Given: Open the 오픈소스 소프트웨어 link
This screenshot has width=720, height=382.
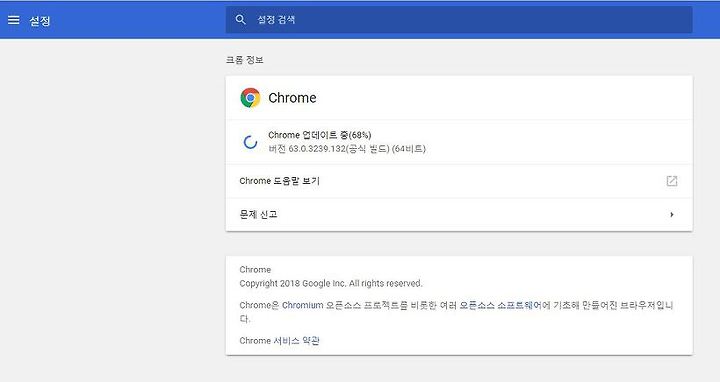Looking at the screenshot, I should click(501, 305).
